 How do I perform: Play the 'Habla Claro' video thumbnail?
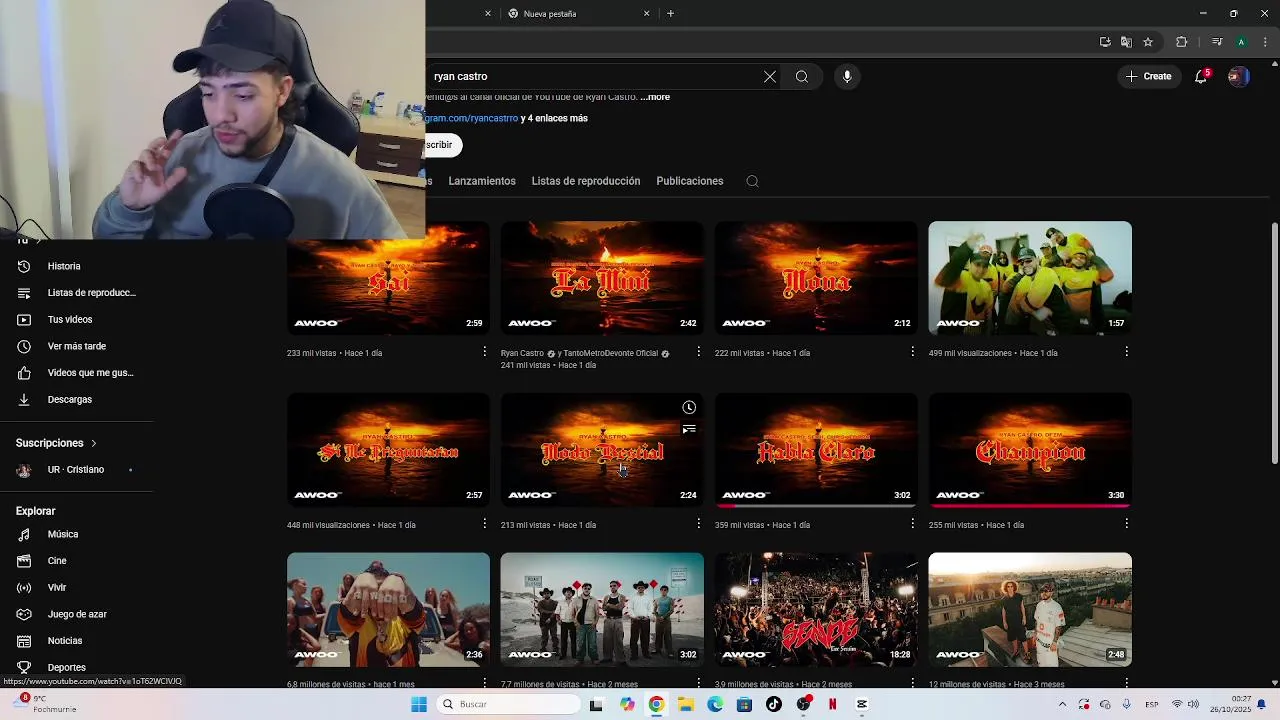pos(816,450)
